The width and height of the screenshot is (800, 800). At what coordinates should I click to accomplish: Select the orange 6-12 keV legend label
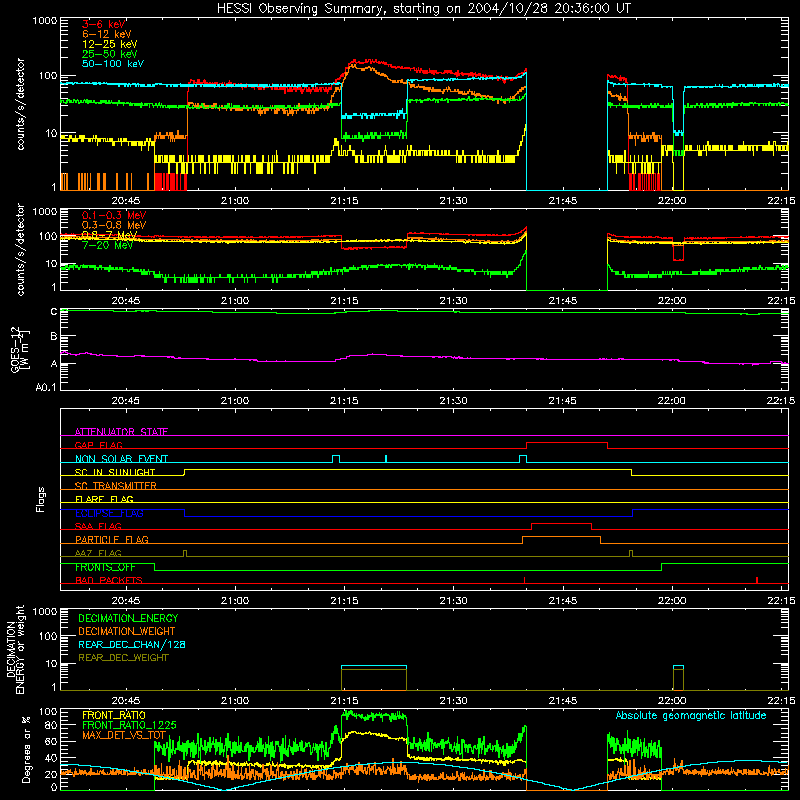[107, 34]
